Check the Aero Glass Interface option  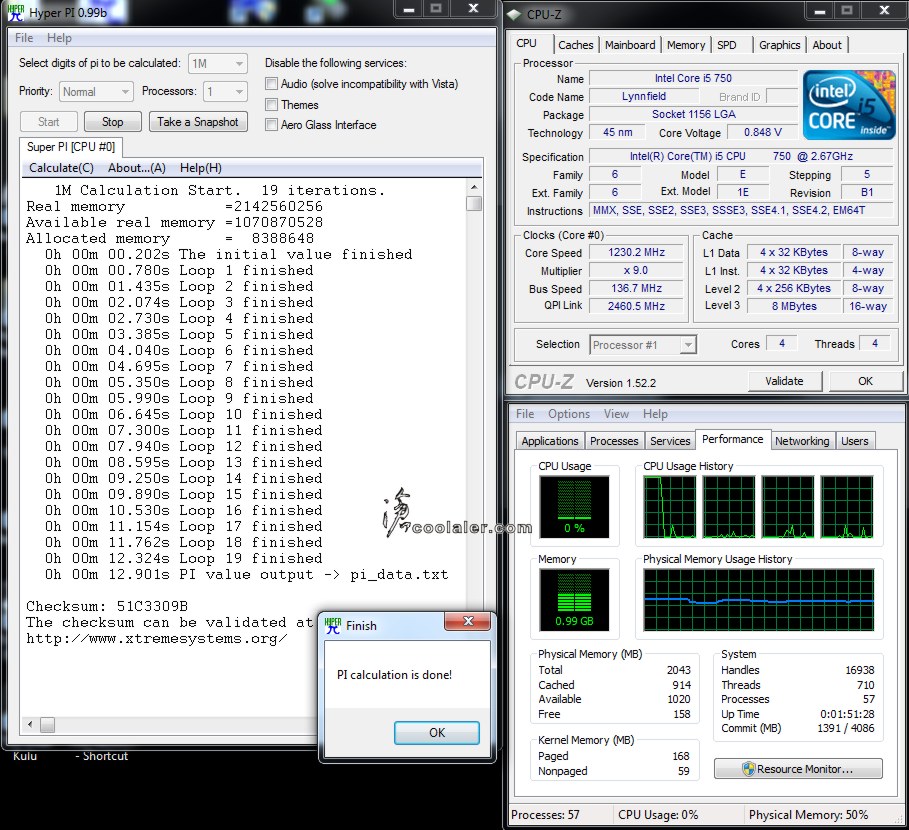271,125
